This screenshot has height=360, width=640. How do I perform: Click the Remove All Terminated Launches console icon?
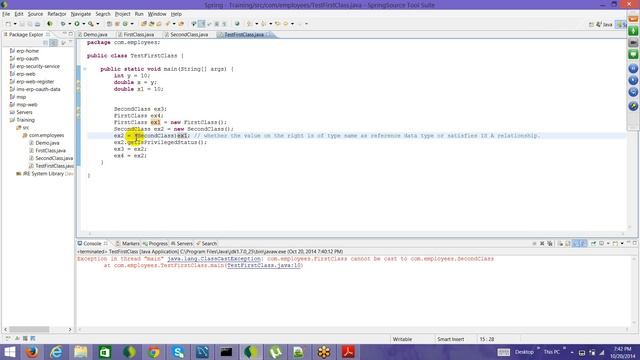coord(550,243)
